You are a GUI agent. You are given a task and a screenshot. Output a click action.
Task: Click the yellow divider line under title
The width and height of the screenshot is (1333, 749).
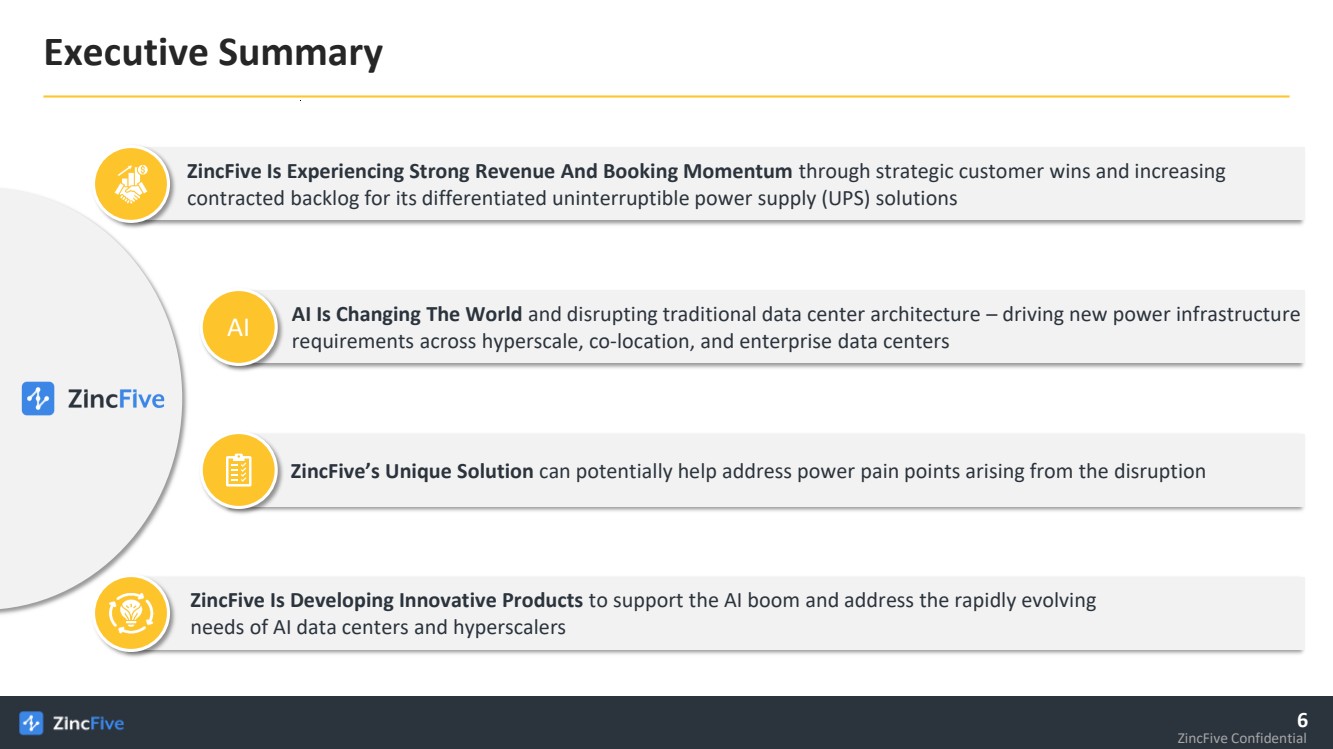666,96
